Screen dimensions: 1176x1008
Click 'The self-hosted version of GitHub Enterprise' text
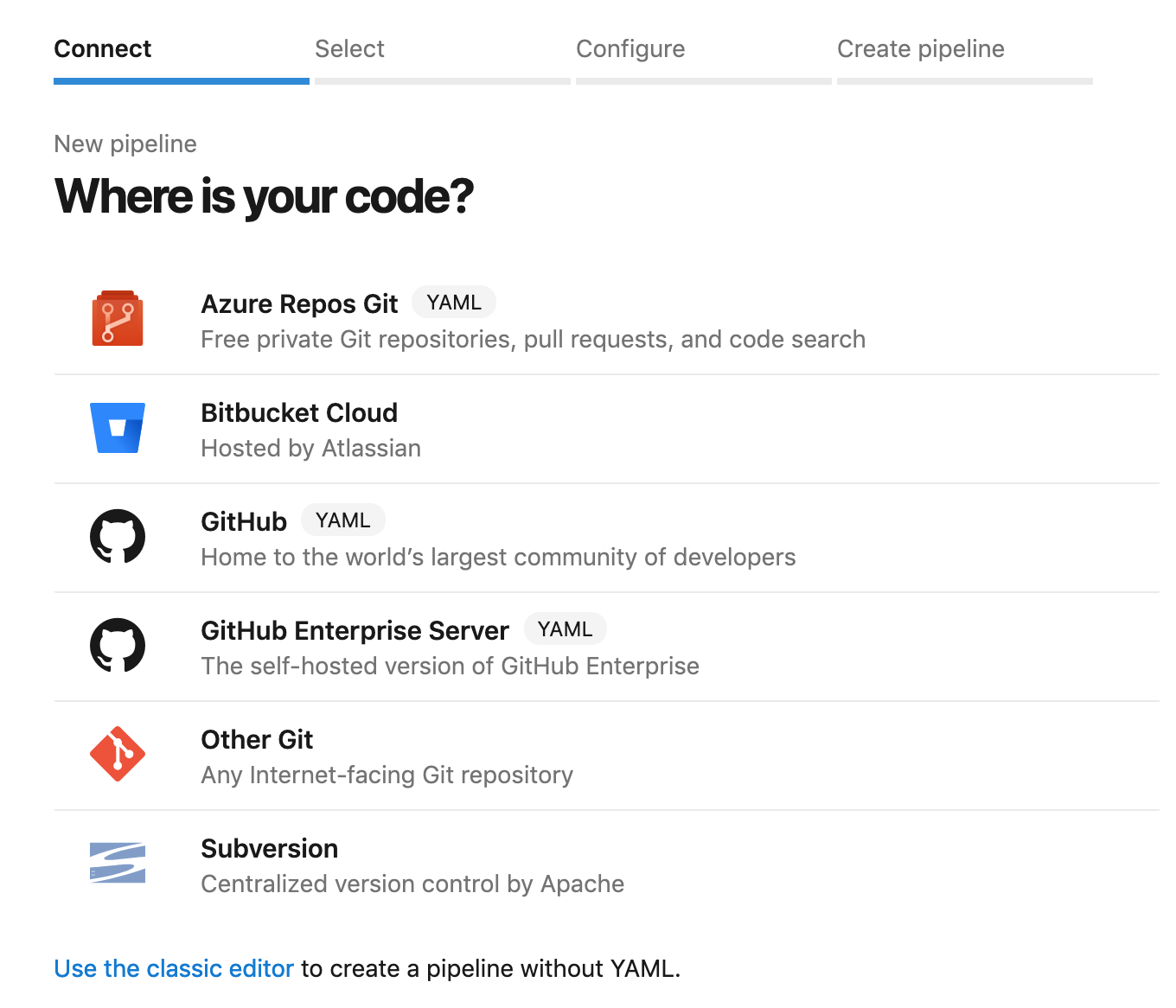[x=450, y=666]
